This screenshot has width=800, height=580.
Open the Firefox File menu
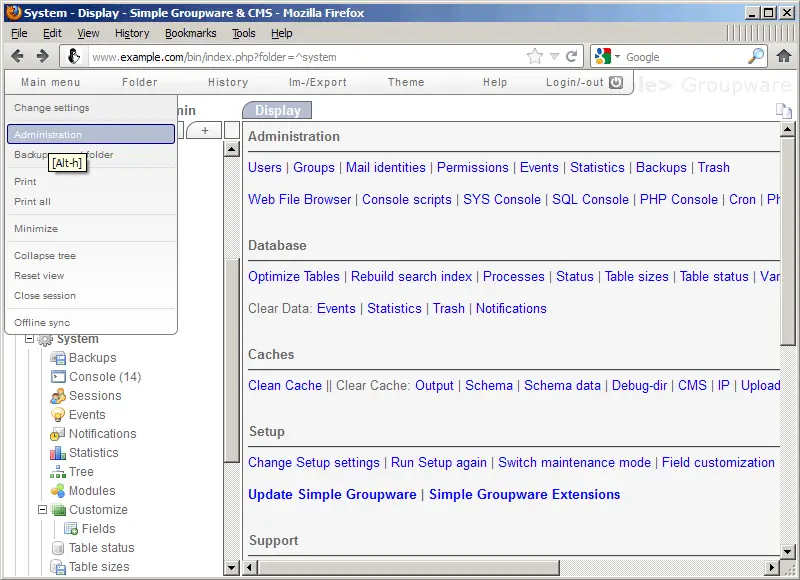(x=19, y=33)
